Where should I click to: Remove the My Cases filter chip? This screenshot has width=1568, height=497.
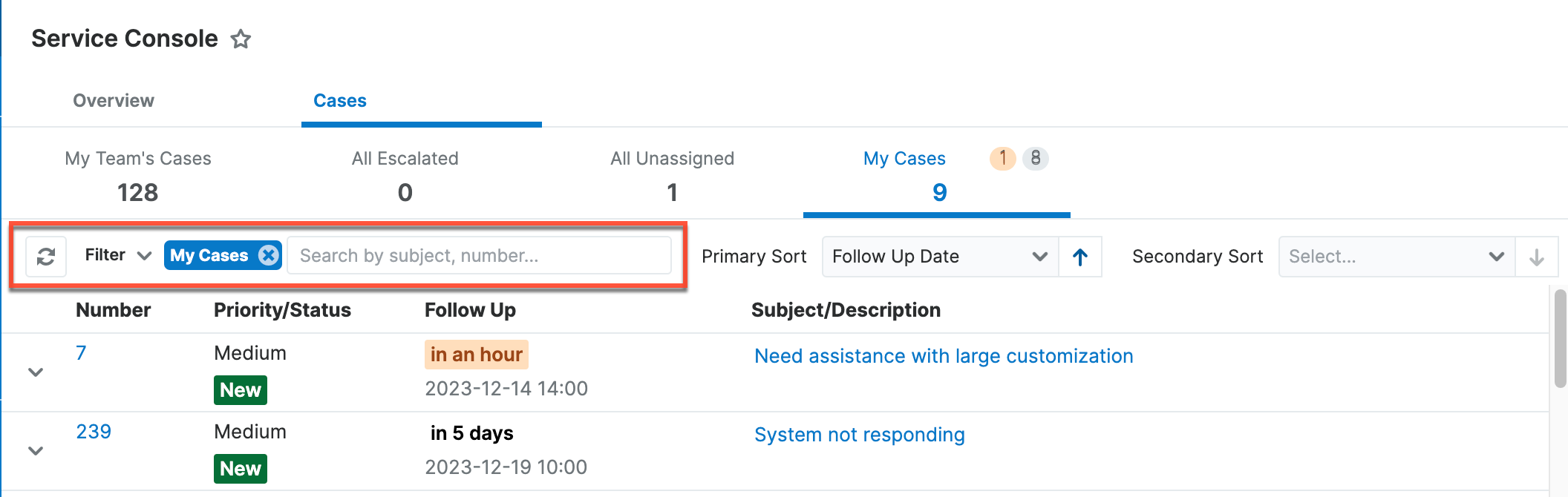267,255
